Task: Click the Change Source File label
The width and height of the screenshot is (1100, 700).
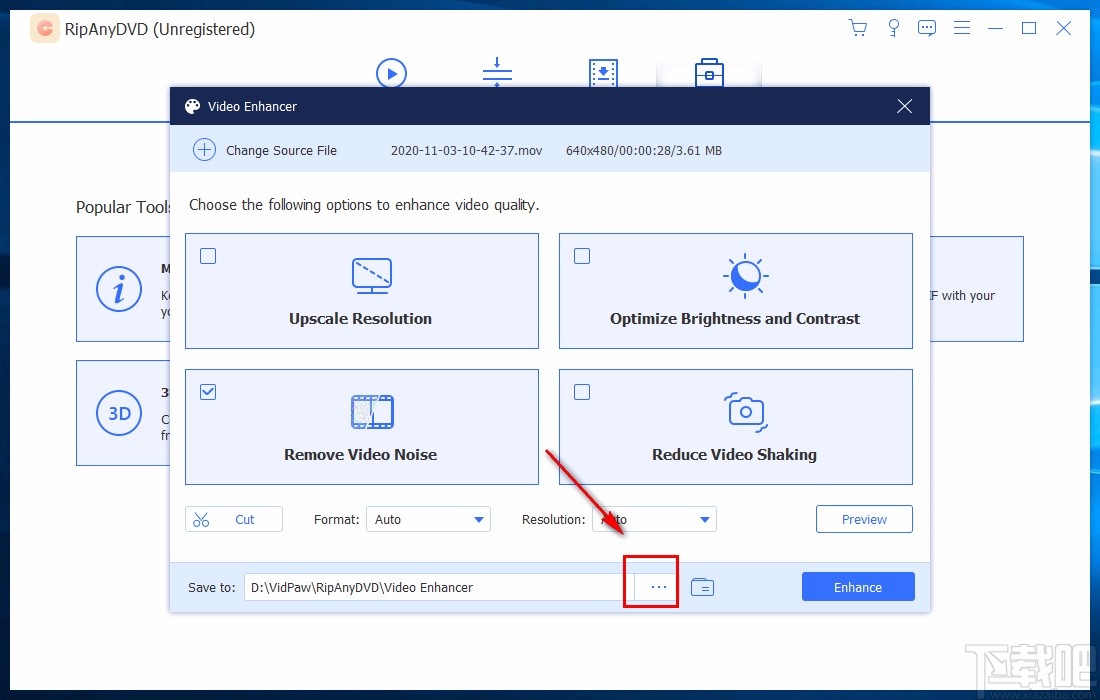Action: click(x=281, y=151)
